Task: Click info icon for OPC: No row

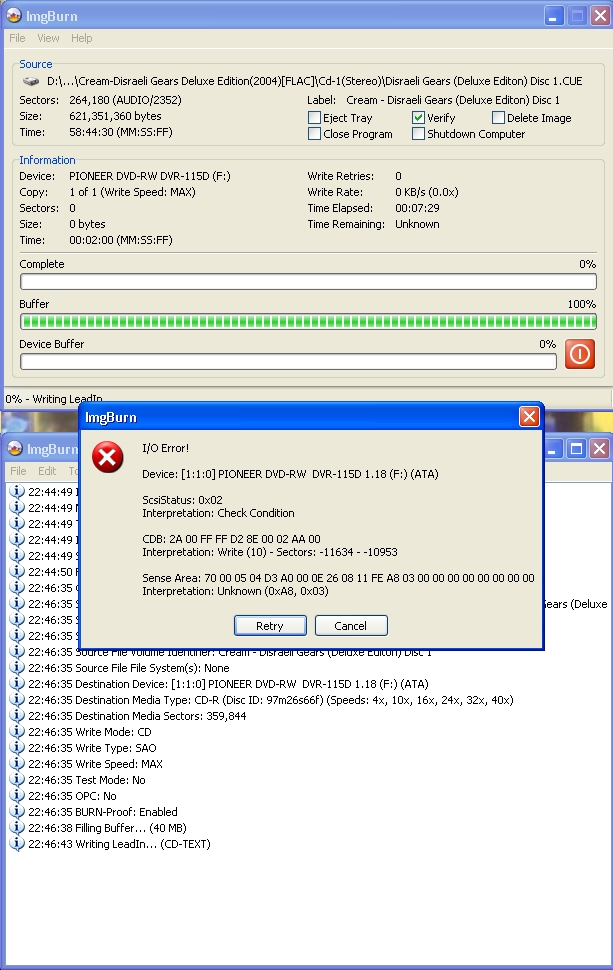Action: pyautogui.click(x=17, y=796)
